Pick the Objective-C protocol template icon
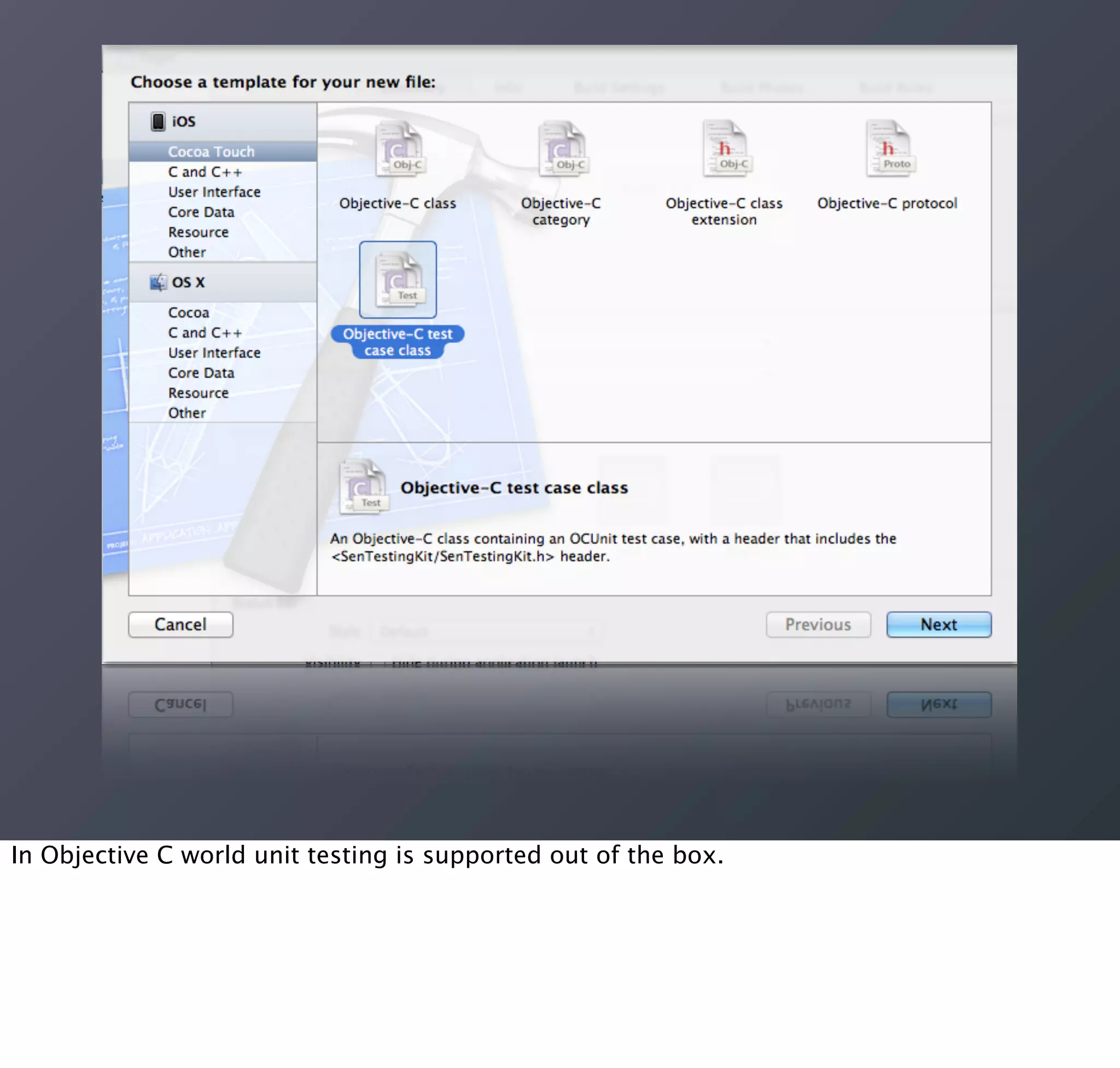 coord(888,149)
